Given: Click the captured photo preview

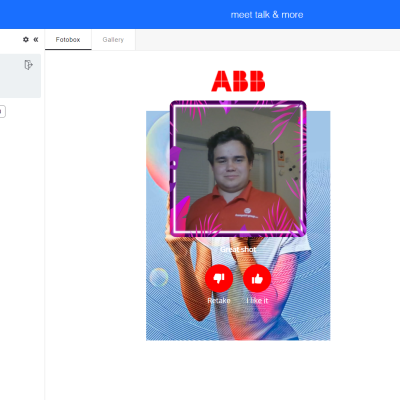Looking at the screenshot, I should pyautogui.click(x=238, y=169).
